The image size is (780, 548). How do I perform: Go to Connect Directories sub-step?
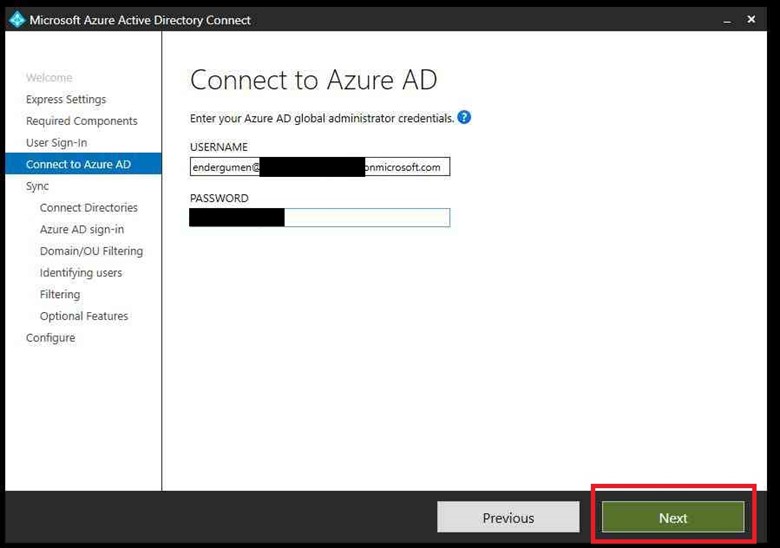pos(89,208)
